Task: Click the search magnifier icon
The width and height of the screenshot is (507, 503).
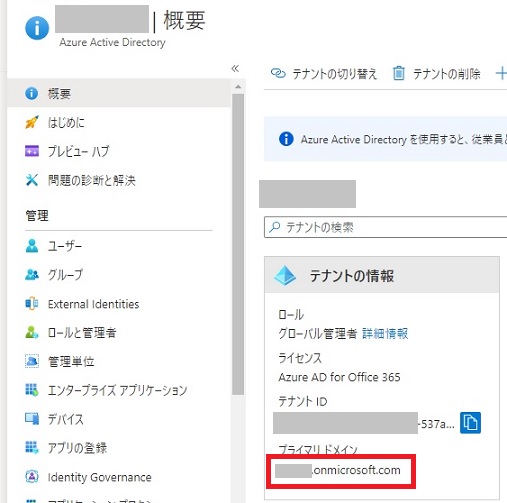Action: (274, 227)
